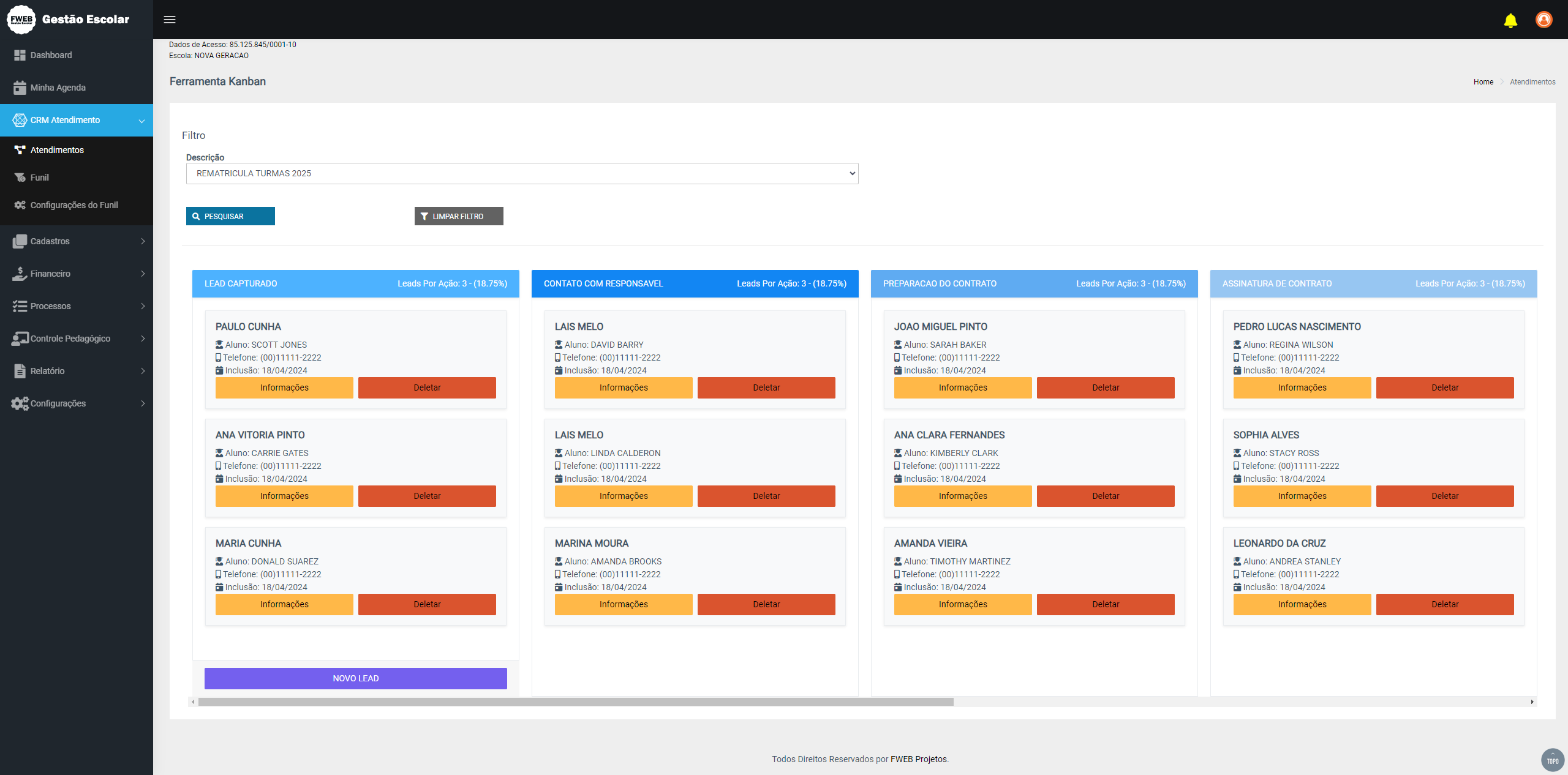Click the TOPO scroll-to-top button
Screen dimensions: 1568x775
tap(1552, 760)
